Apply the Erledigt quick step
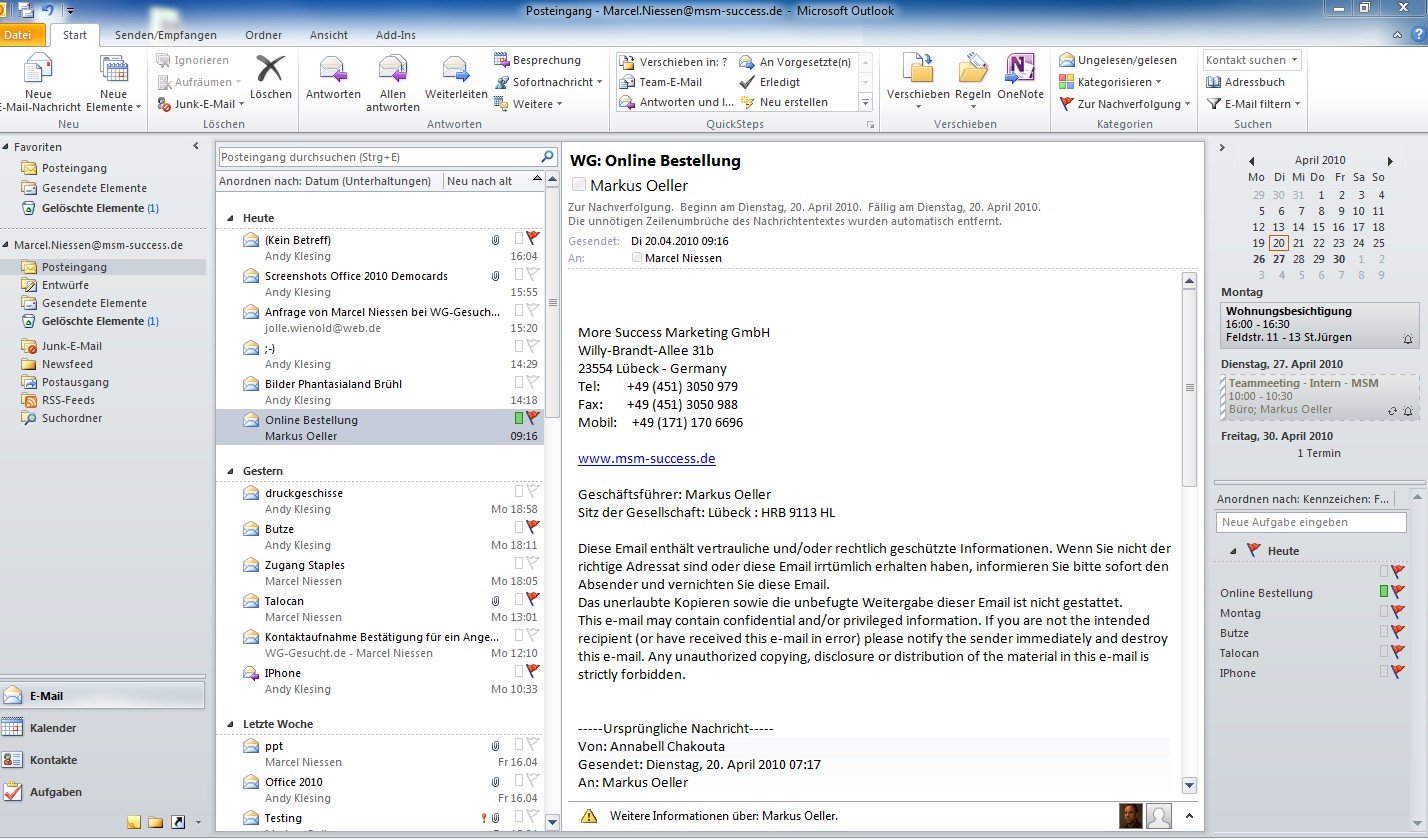1428x839 pixels. coord(769,82)
